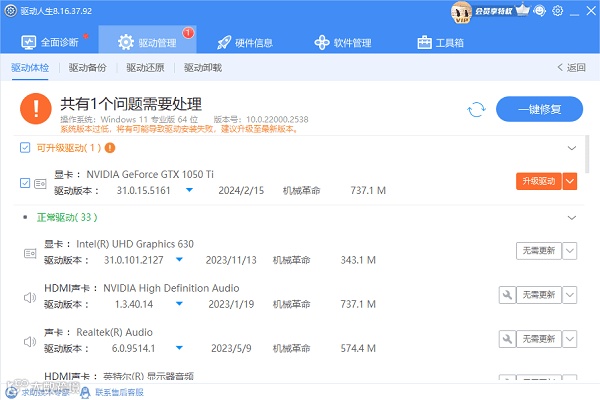
Task: Click 无需更新 button for Realtek(R) Audio
Action: pos(539,339)
